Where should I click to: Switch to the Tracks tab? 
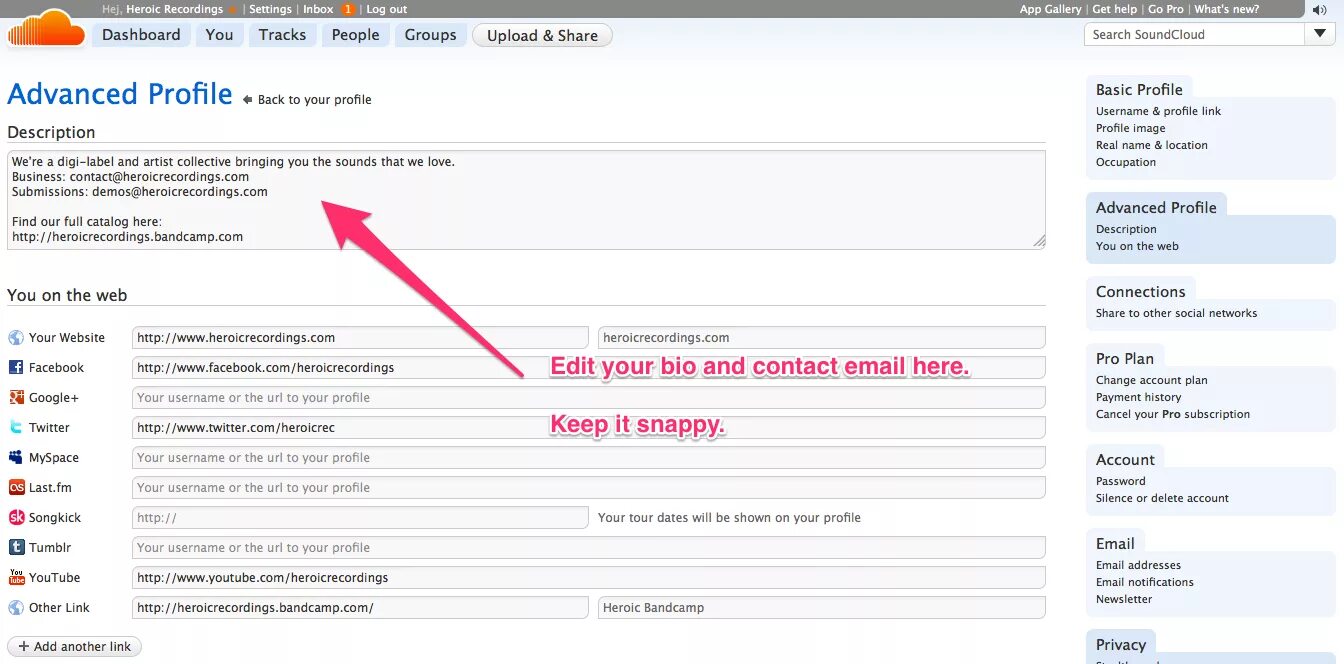coord(282,35)
